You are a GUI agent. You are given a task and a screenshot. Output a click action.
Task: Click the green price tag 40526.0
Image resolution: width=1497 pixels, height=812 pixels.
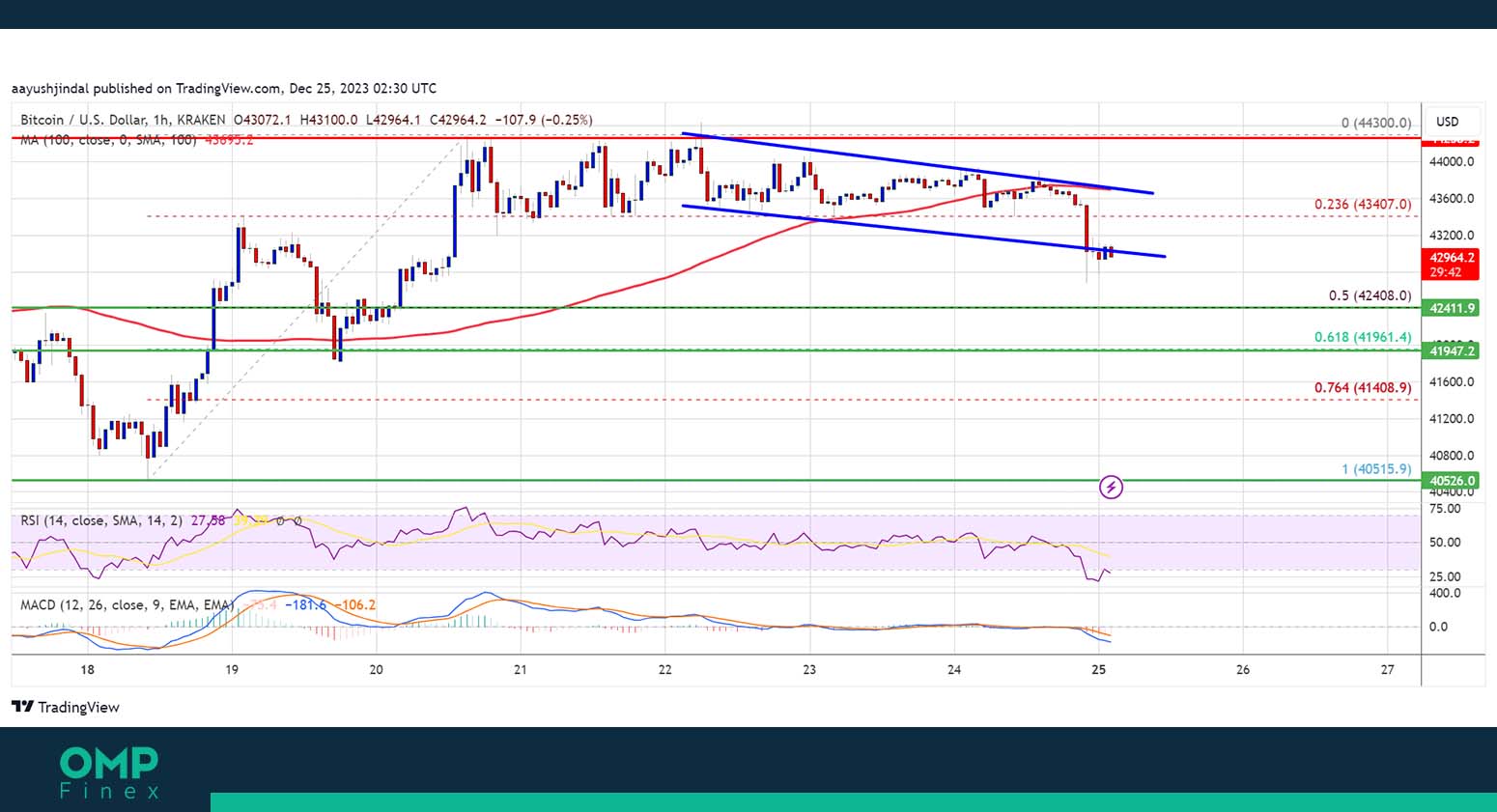[x=1452, y=480]
